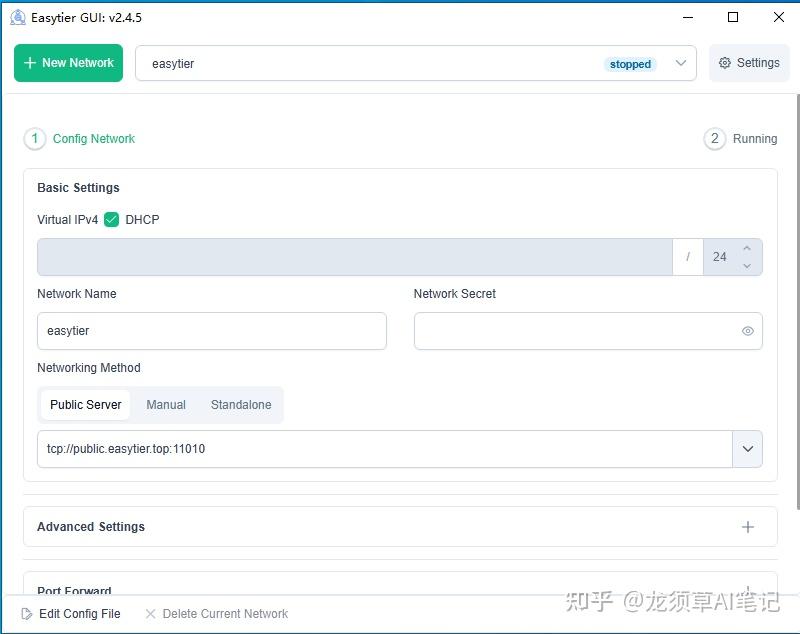
Task: Go to step 2 Running
Action: coord(740,139)
